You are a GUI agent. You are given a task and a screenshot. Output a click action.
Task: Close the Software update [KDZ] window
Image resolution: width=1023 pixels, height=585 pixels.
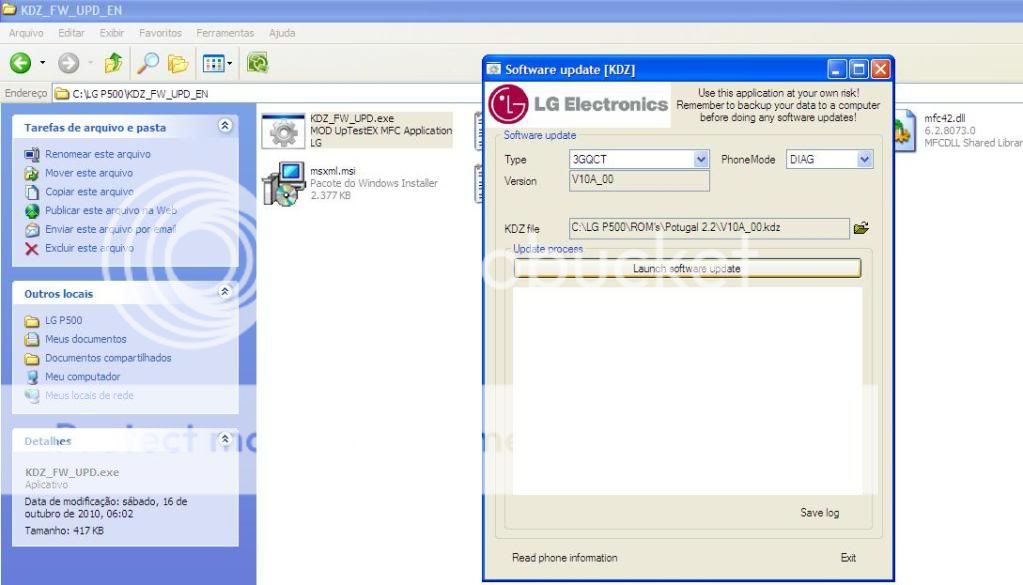(x=880, y=69)
